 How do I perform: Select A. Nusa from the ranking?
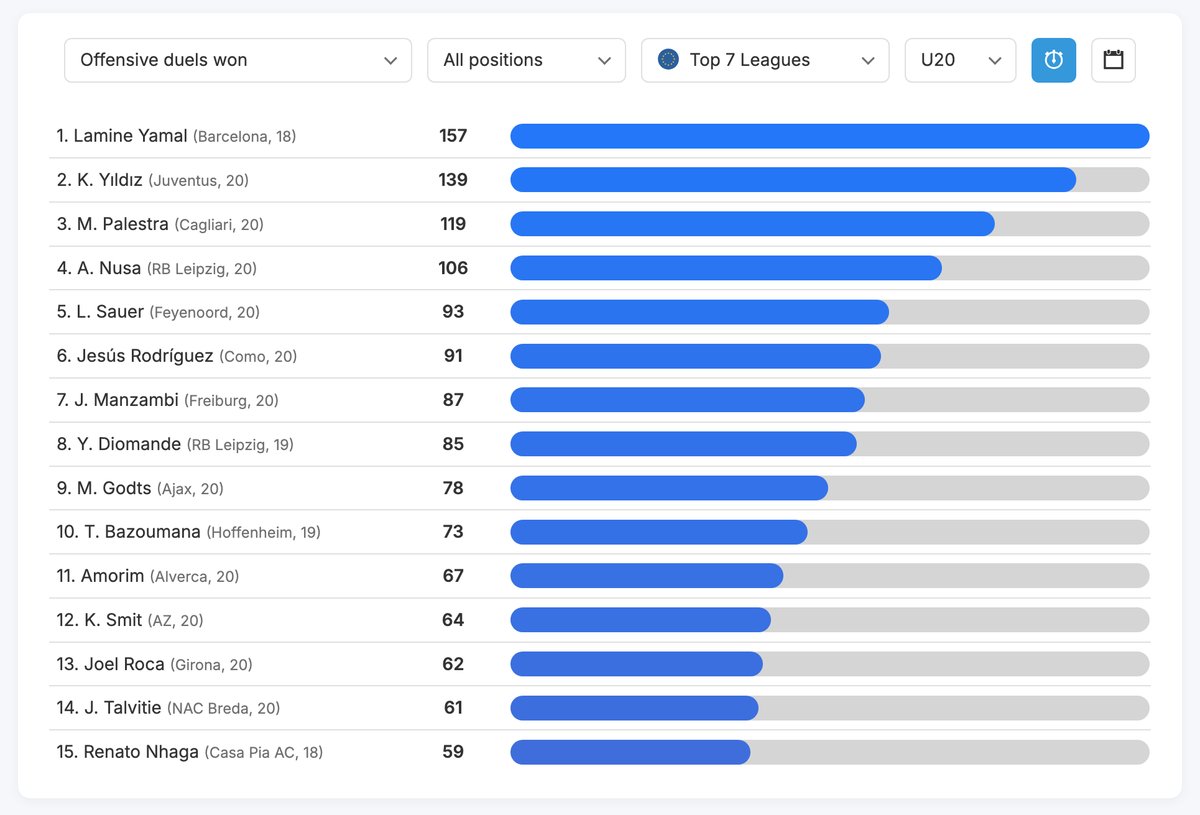coord(108,268)
